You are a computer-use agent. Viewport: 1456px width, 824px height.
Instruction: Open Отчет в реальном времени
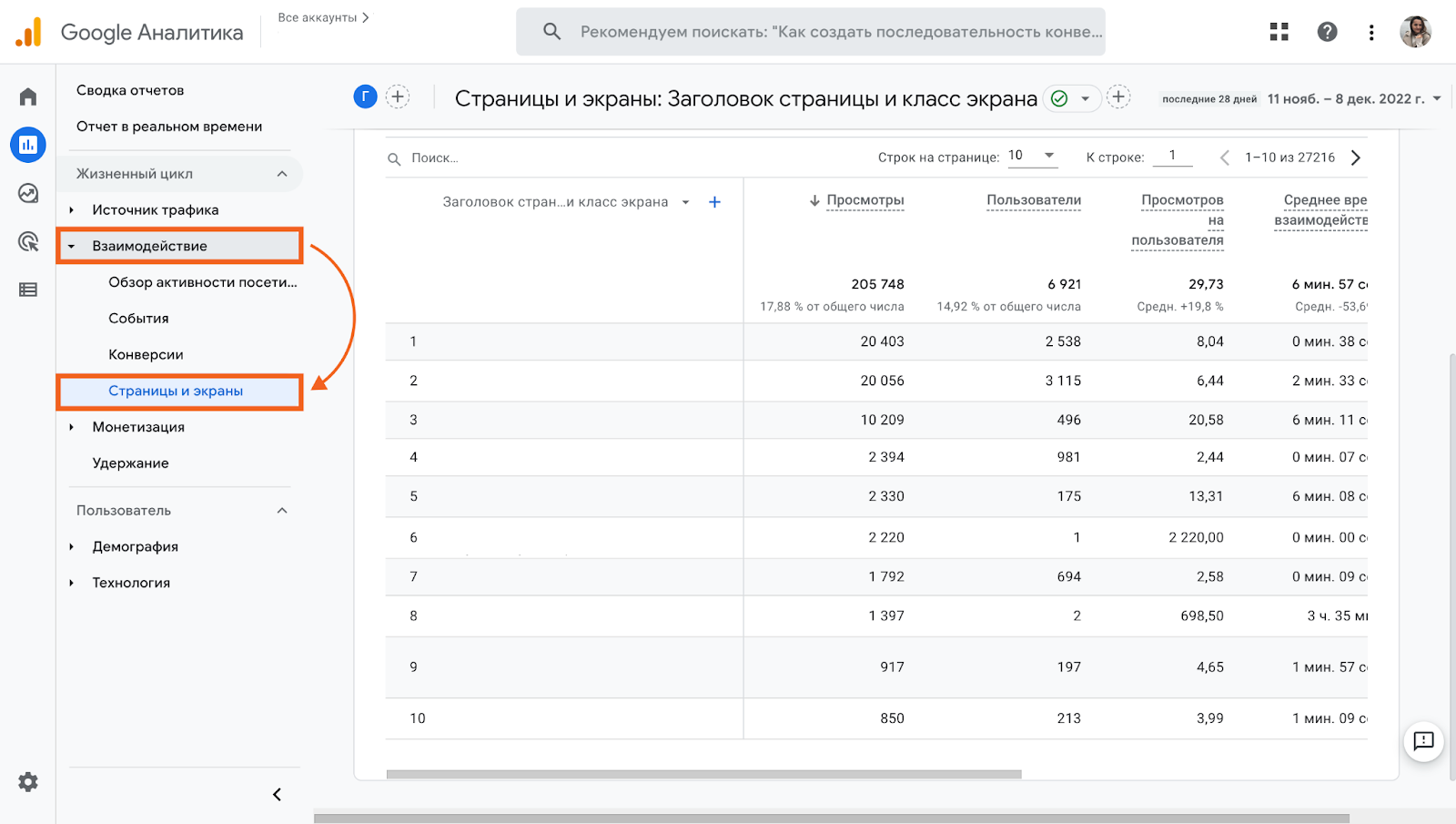[169, 127]
